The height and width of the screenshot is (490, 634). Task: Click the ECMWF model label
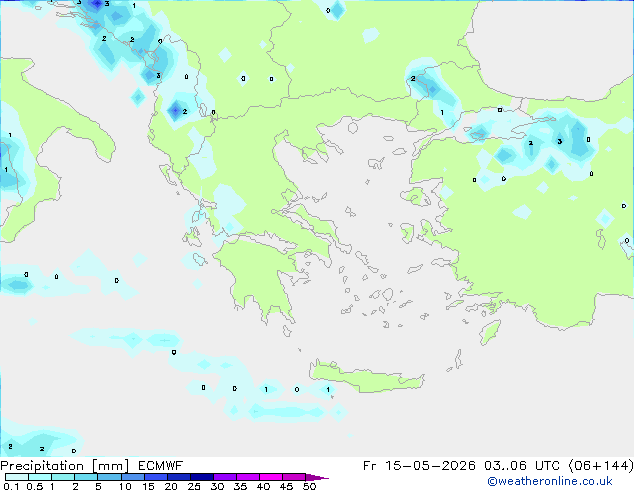coord(161,466)
